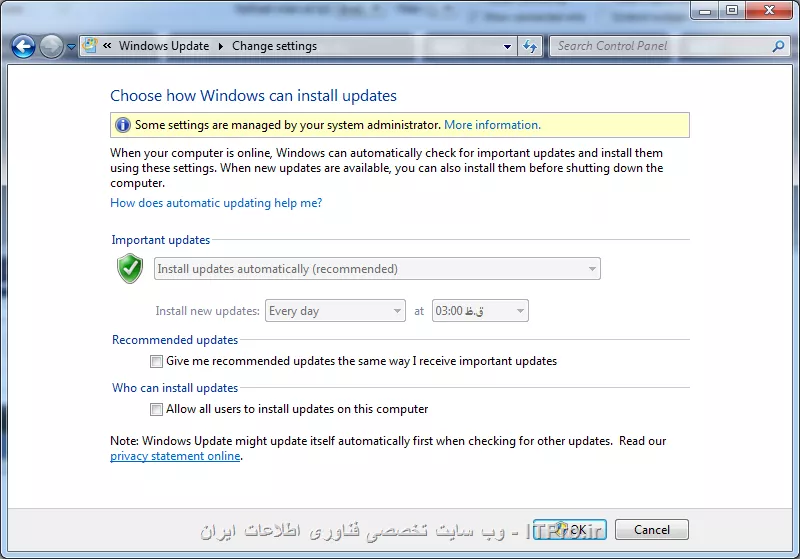Open Install updates automatically dropdown
800x559 pixels.
pos(377,269)
